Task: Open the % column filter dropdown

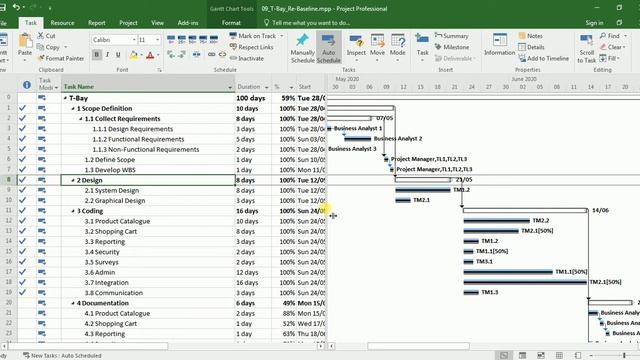Action: pyautogui.click(x=291, y=87)
